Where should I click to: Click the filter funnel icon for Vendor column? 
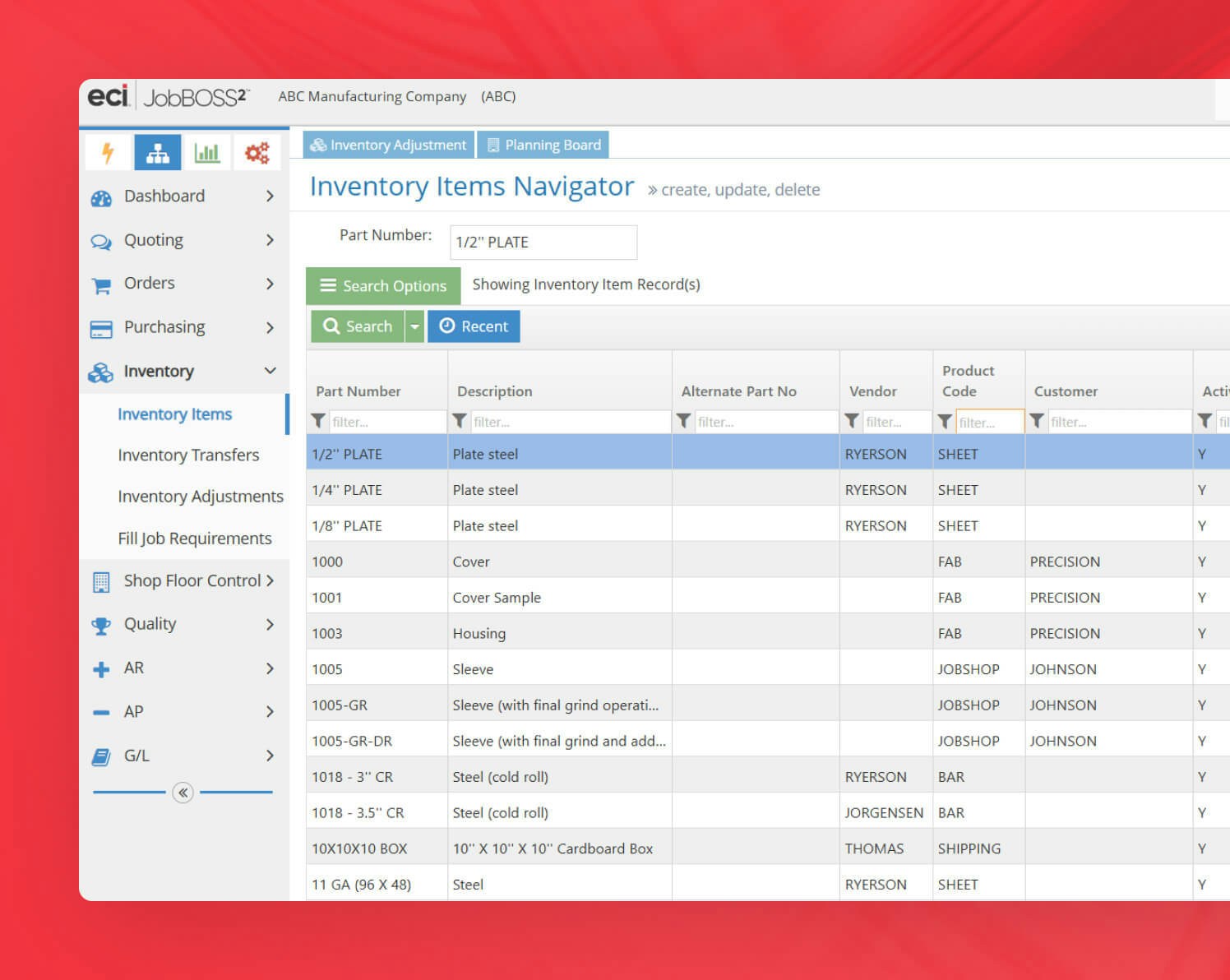pyautogui.click(x=852, y=421)
